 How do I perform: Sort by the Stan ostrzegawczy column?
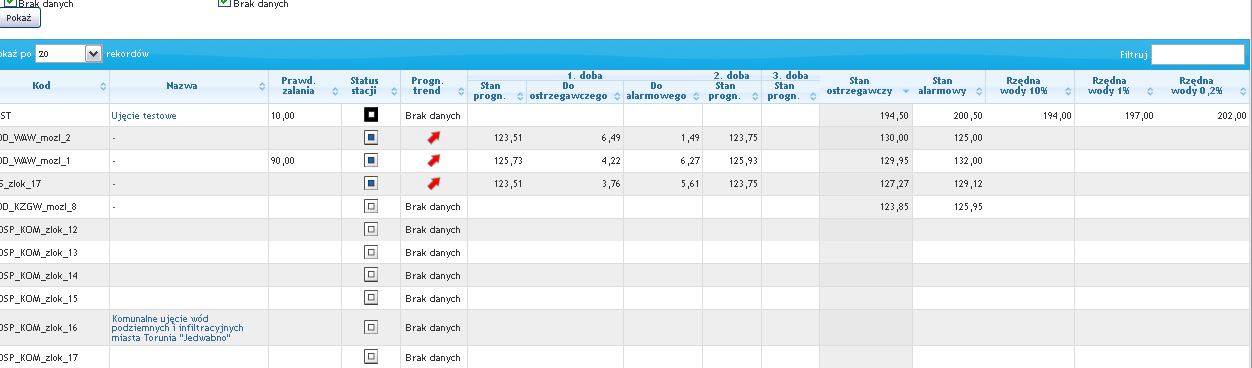[866, 86]
